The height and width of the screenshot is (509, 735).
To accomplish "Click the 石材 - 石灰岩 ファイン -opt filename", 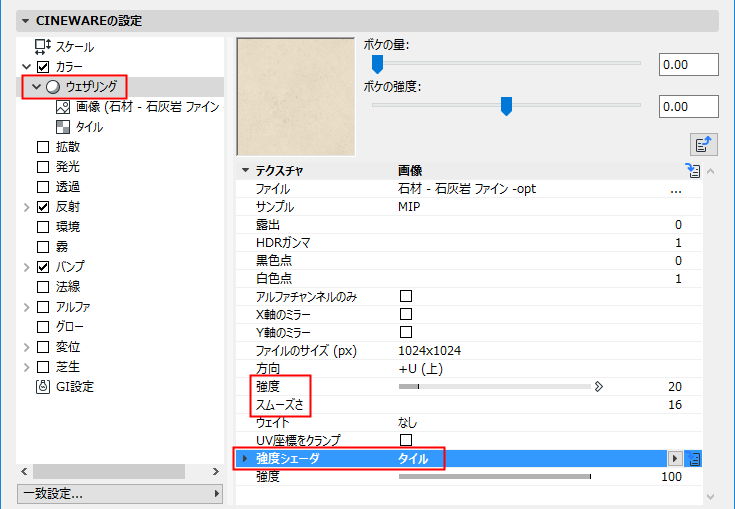I will [467, 189].
